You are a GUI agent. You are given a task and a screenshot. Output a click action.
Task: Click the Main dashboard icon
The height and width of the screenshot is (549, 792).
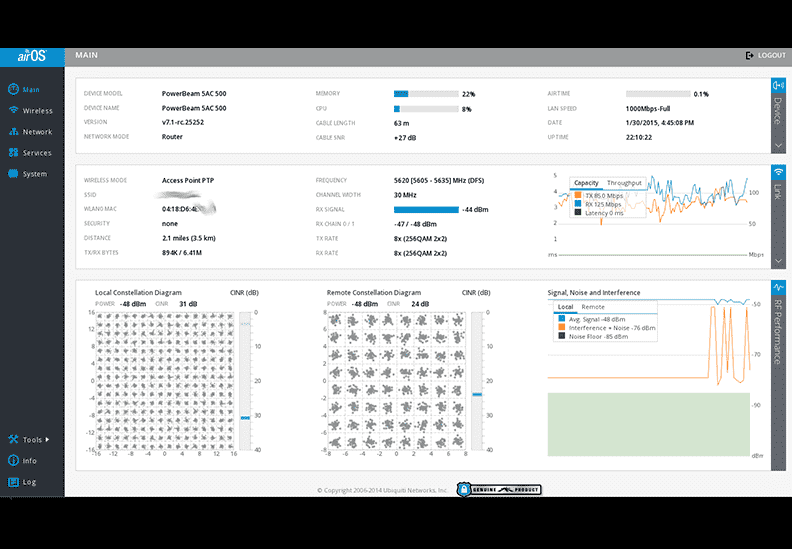pyautogui.click(x=14, y=90)
